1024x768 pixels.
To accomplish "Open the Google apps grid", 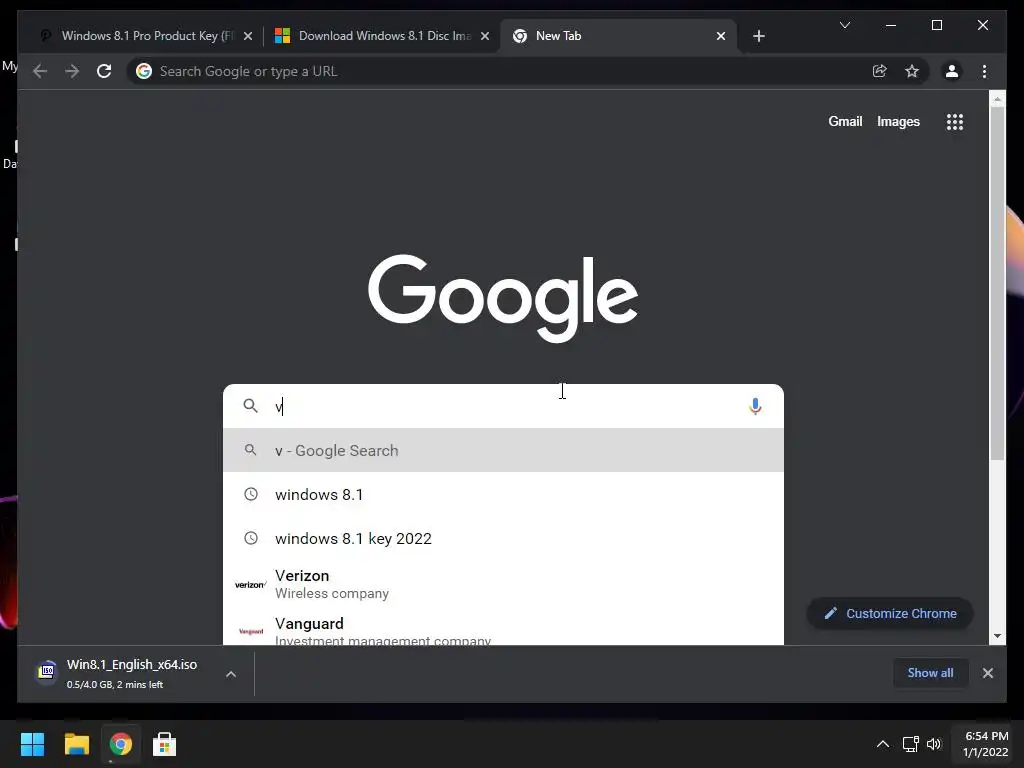I will point(955,121).
